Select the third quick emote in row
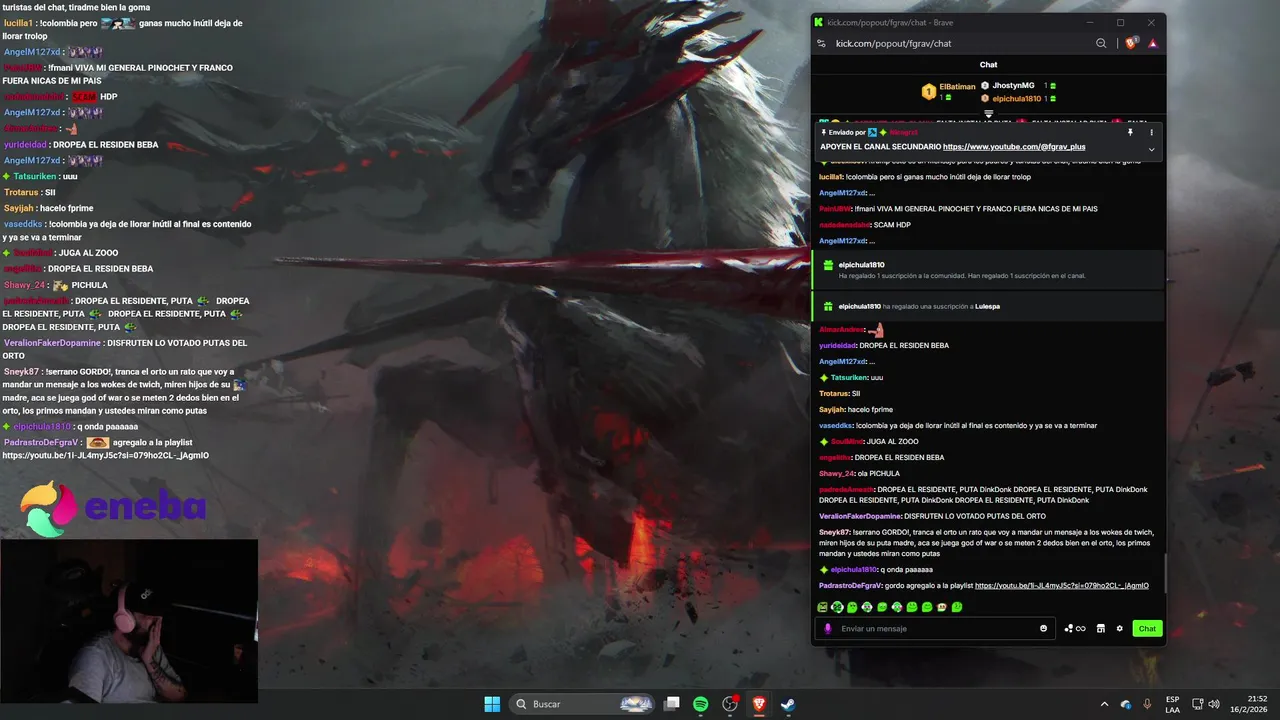 [853, 607]
